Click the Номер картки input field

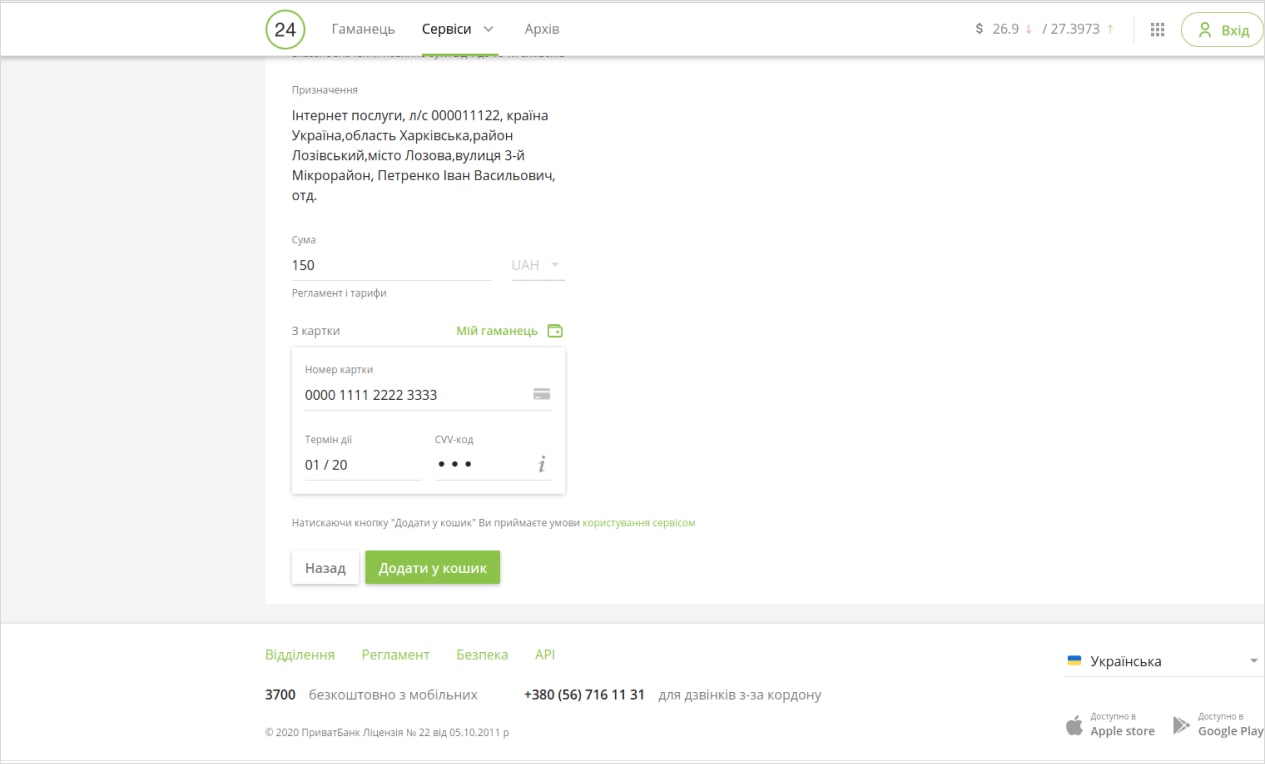coord(428,395)
